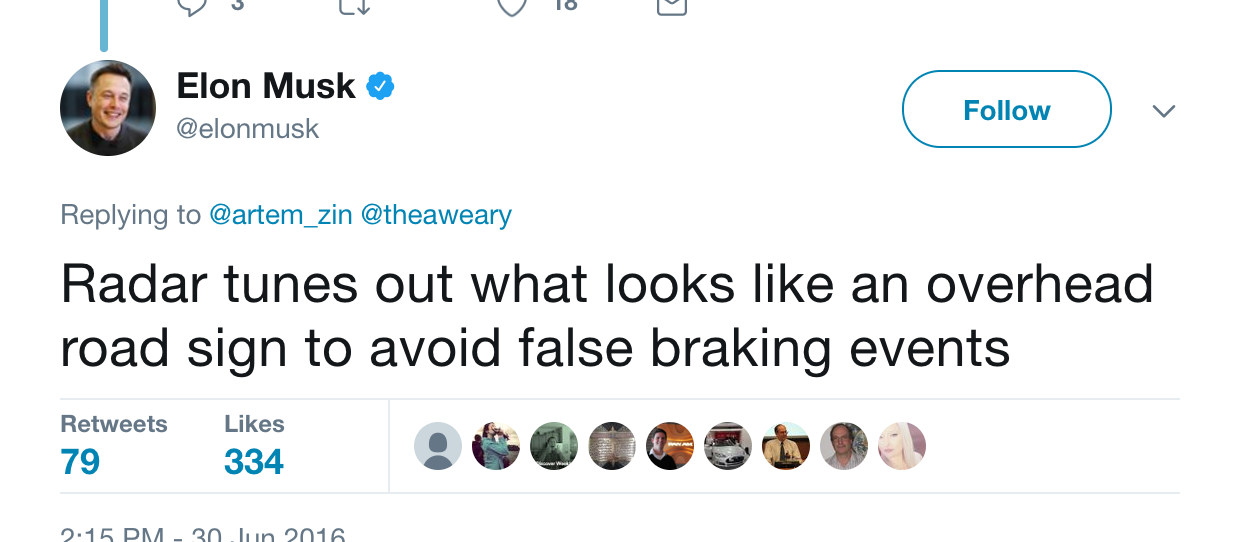This screenshot has width=1244, height=542.
Task: Expand the tweet options chevron menu
Action: point(1163,110)
